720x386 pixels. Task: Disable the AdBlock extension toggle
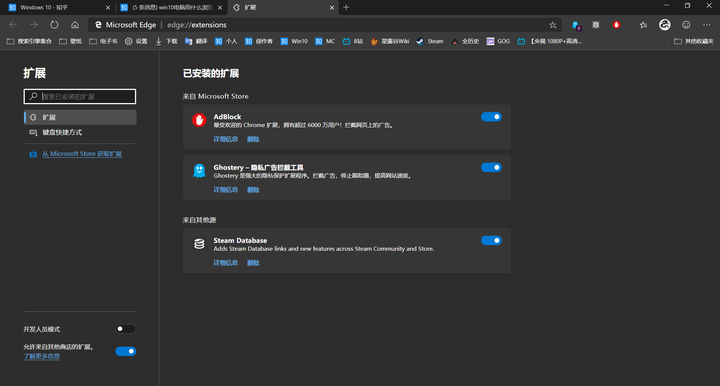pos(491,117)
